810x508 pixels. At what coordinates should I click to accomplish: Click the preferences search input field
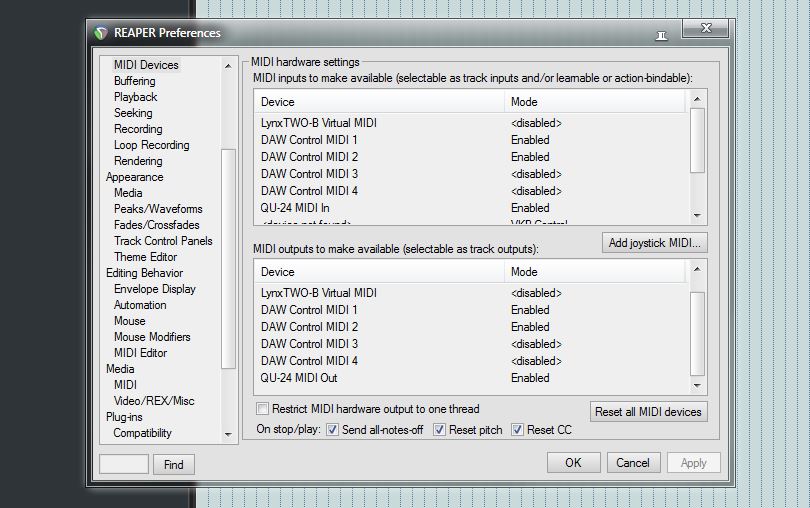coord(124,464)
